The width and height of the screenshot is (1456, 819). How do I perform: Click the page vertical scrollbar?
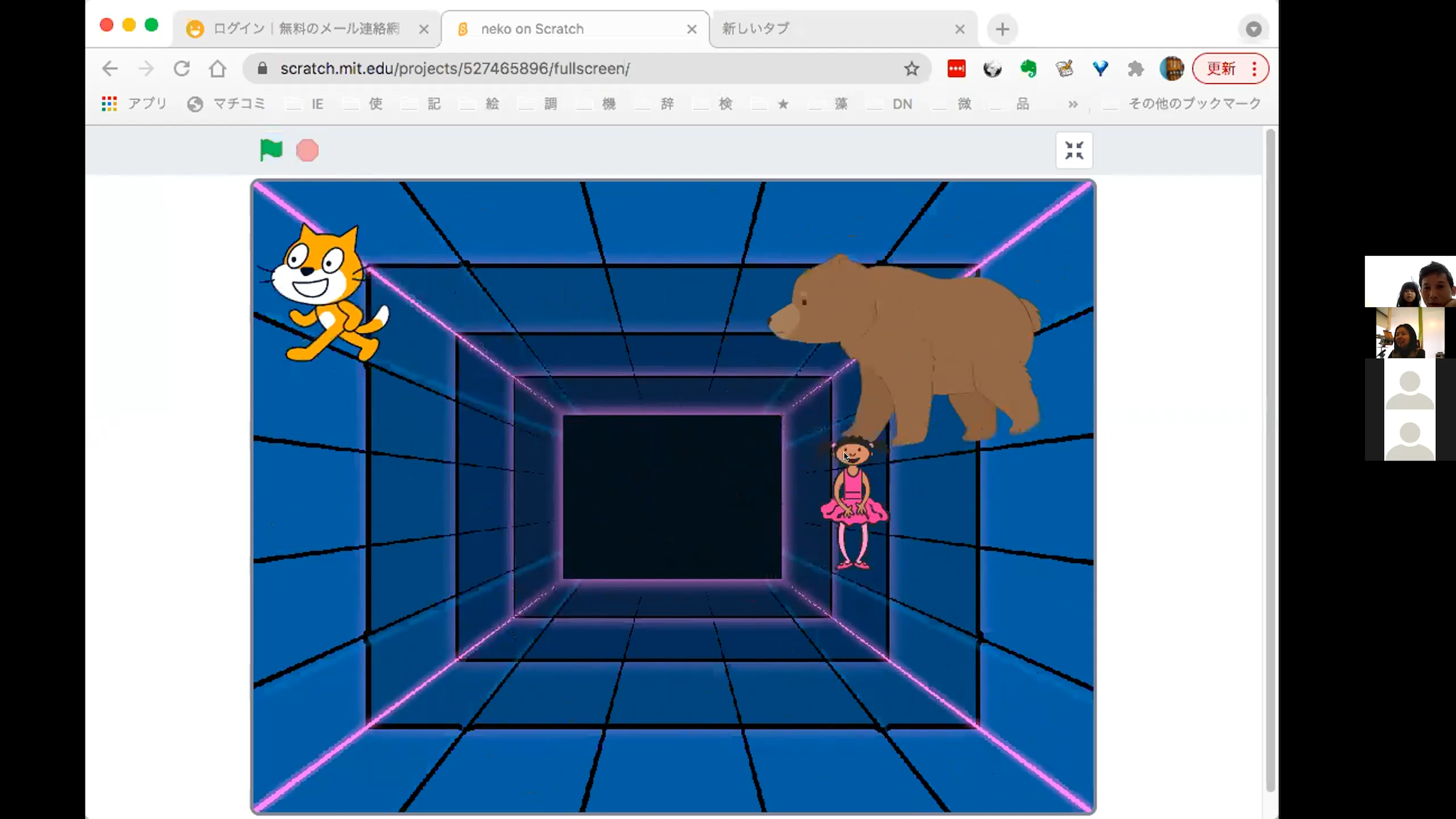pyautogui.click(x=1270, y=461)
